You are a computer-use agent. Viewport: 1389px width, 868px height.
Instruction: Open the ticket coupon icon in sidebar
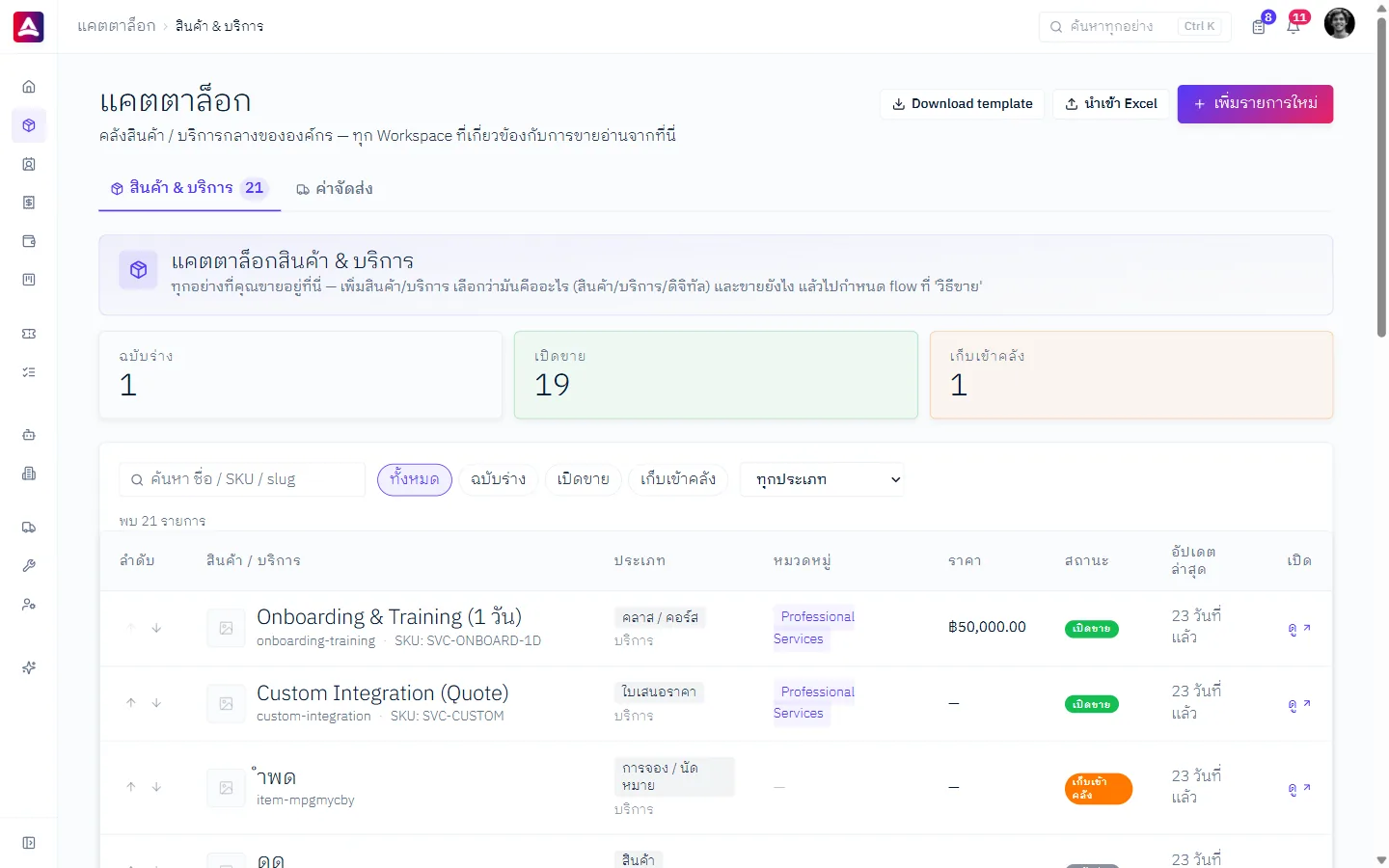click(29, 334)
